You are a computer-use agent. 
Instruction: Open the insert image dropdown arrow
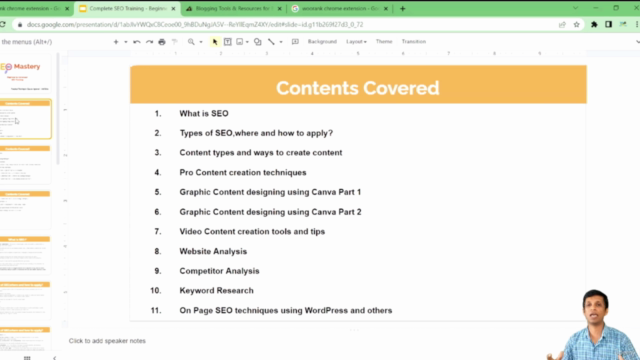tap(247, 42)
